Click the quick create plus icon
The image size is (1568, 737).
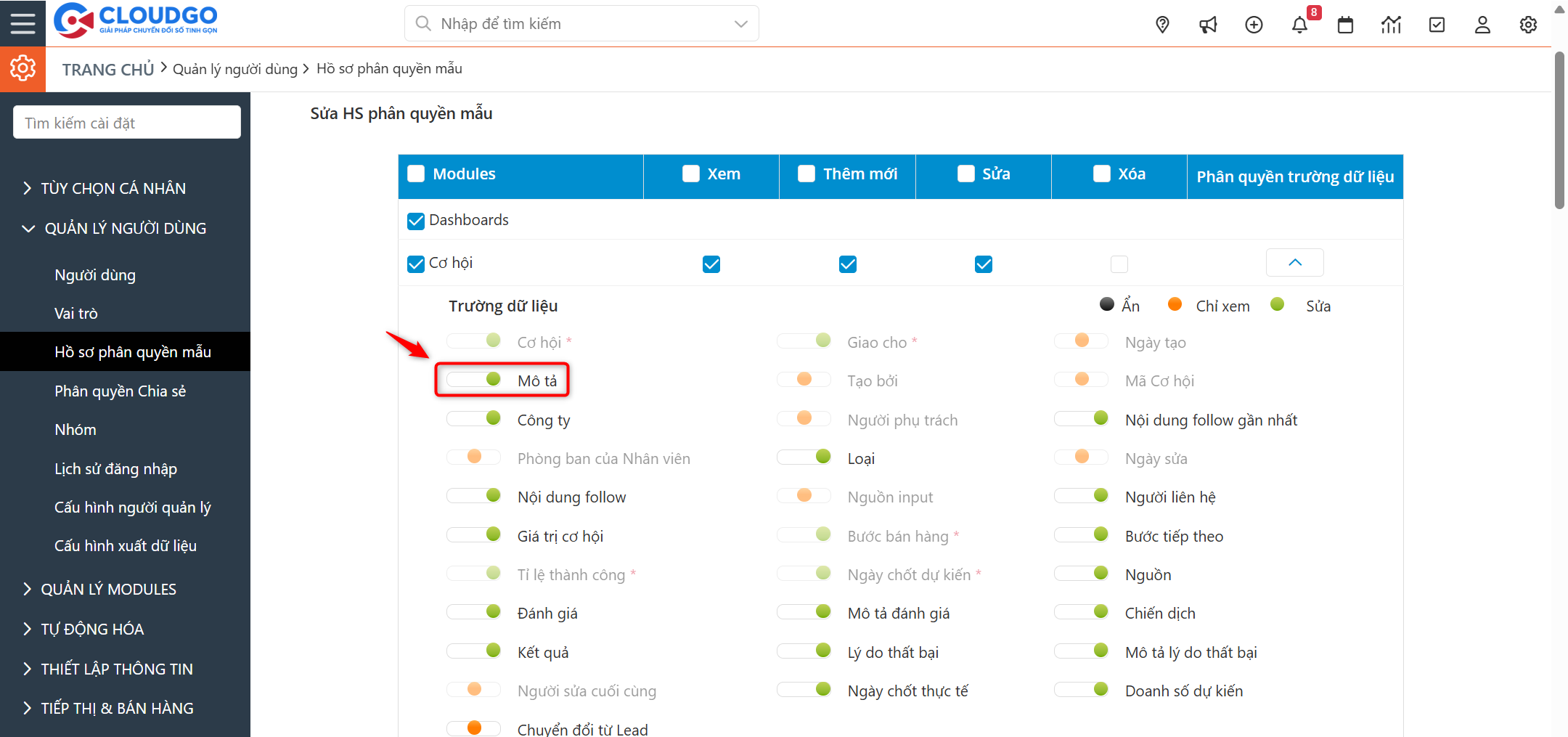click(x=1254, y=25)
